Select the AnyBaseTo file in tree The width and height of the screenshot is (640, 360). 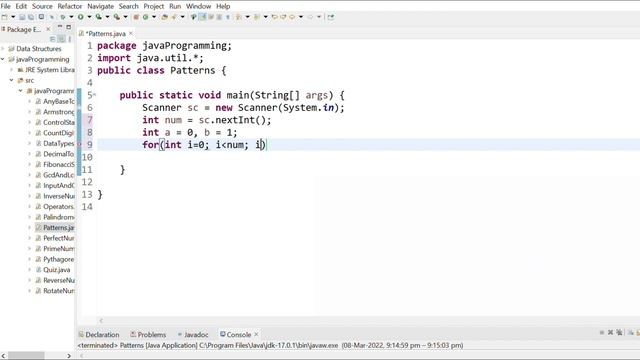click(x=55, y=101)
